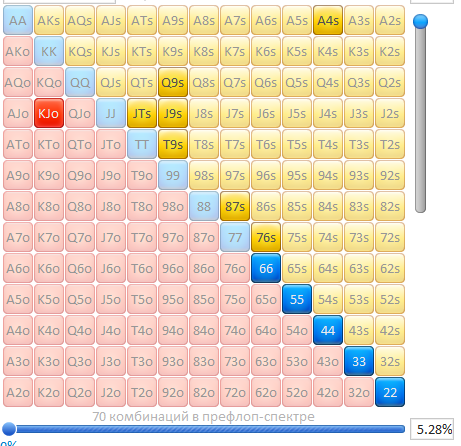The image size is (461, 446).
Task: Select the KK pocket kings cell
Action: [49, 51]
